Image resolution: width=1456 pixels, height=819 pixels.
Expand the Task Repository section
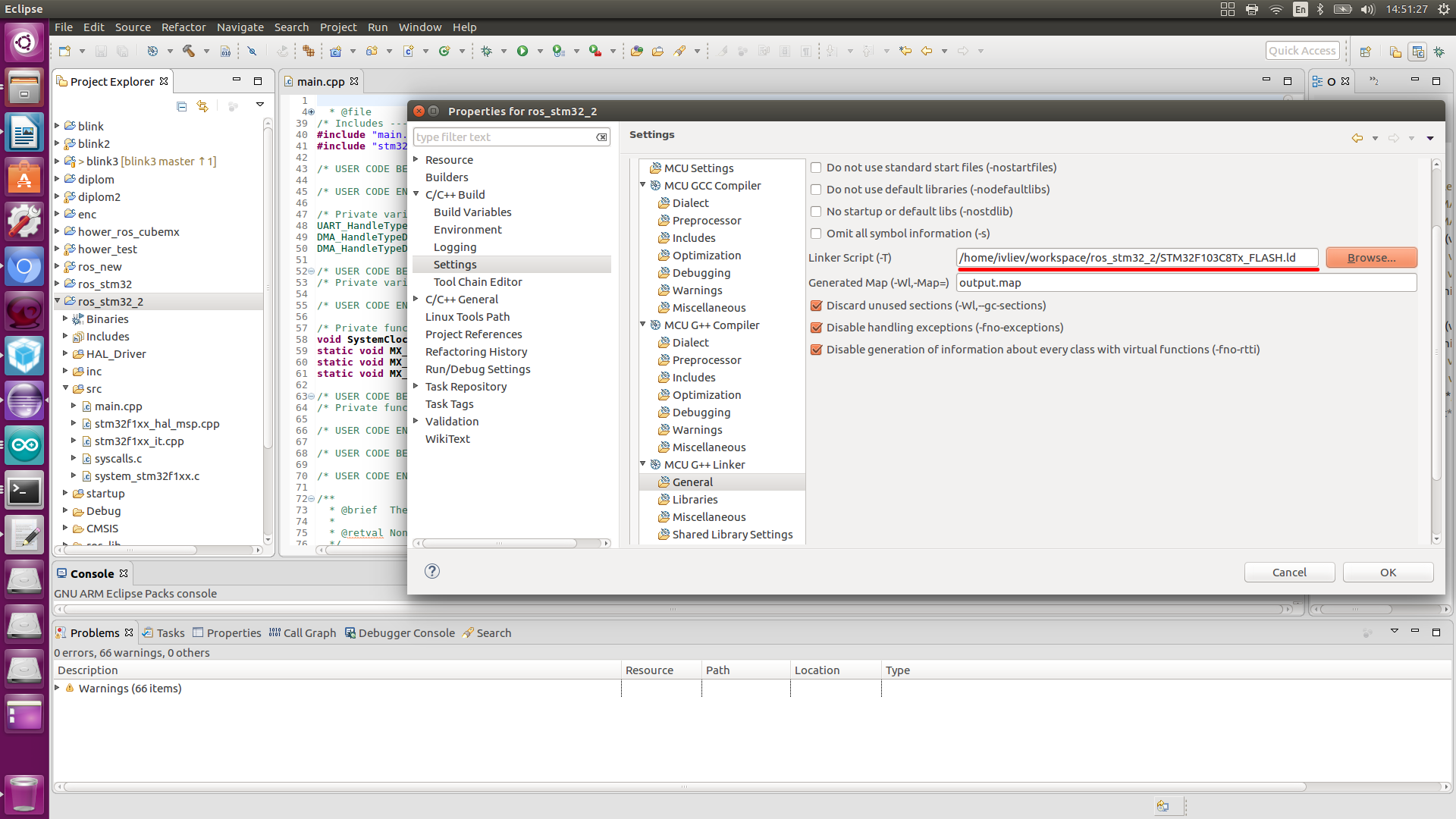tap(416, 386)
